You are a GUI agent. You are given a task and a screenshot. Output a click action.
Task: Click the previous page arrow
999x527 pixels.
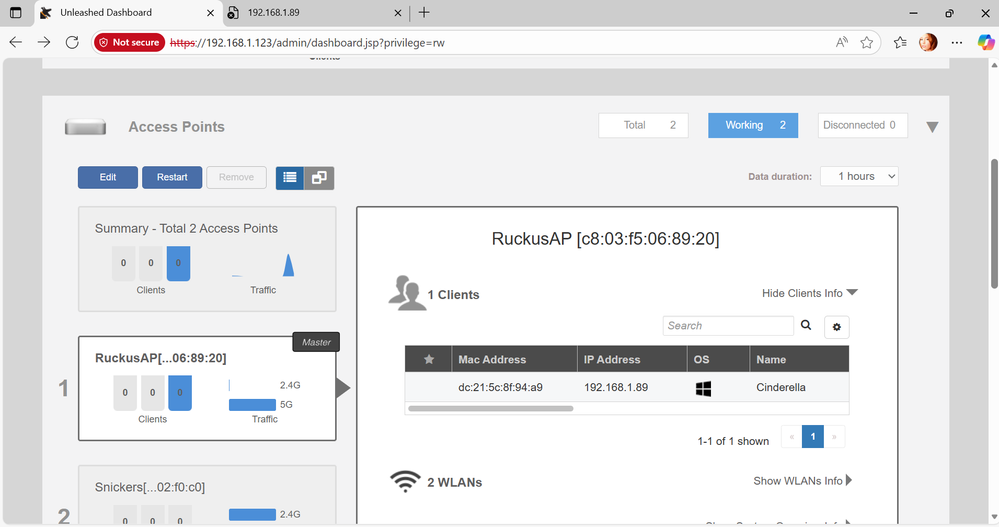coord(791,437)
